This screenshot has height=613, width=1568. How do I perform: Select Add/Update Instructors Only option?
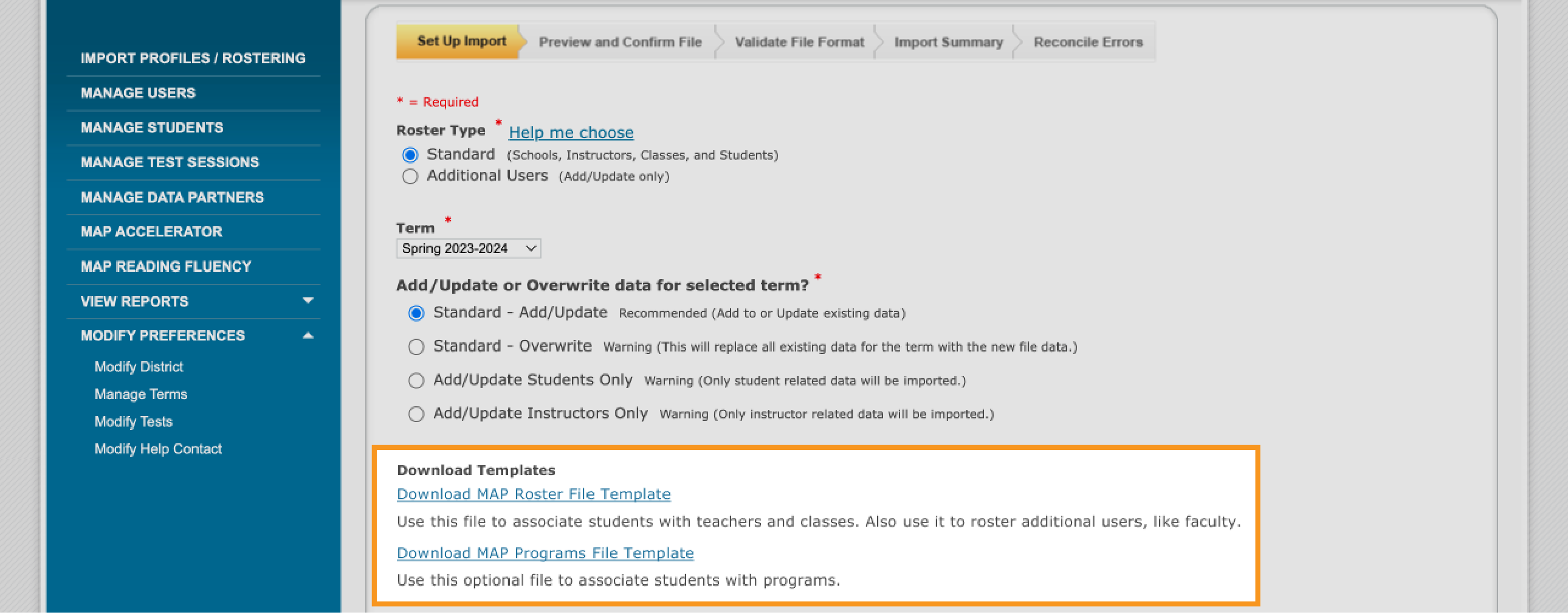point(416,414)
